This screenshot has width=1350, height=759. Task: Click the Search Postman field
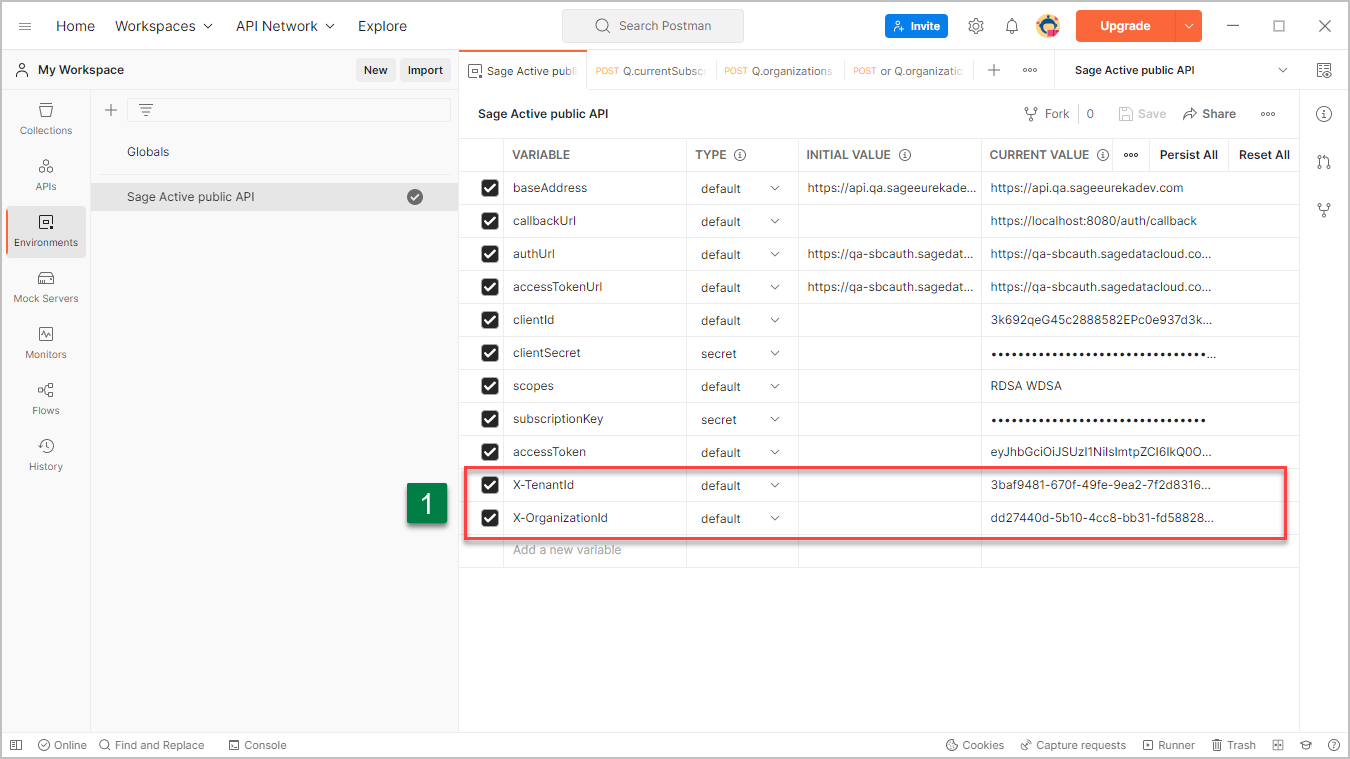coord(652,26)
